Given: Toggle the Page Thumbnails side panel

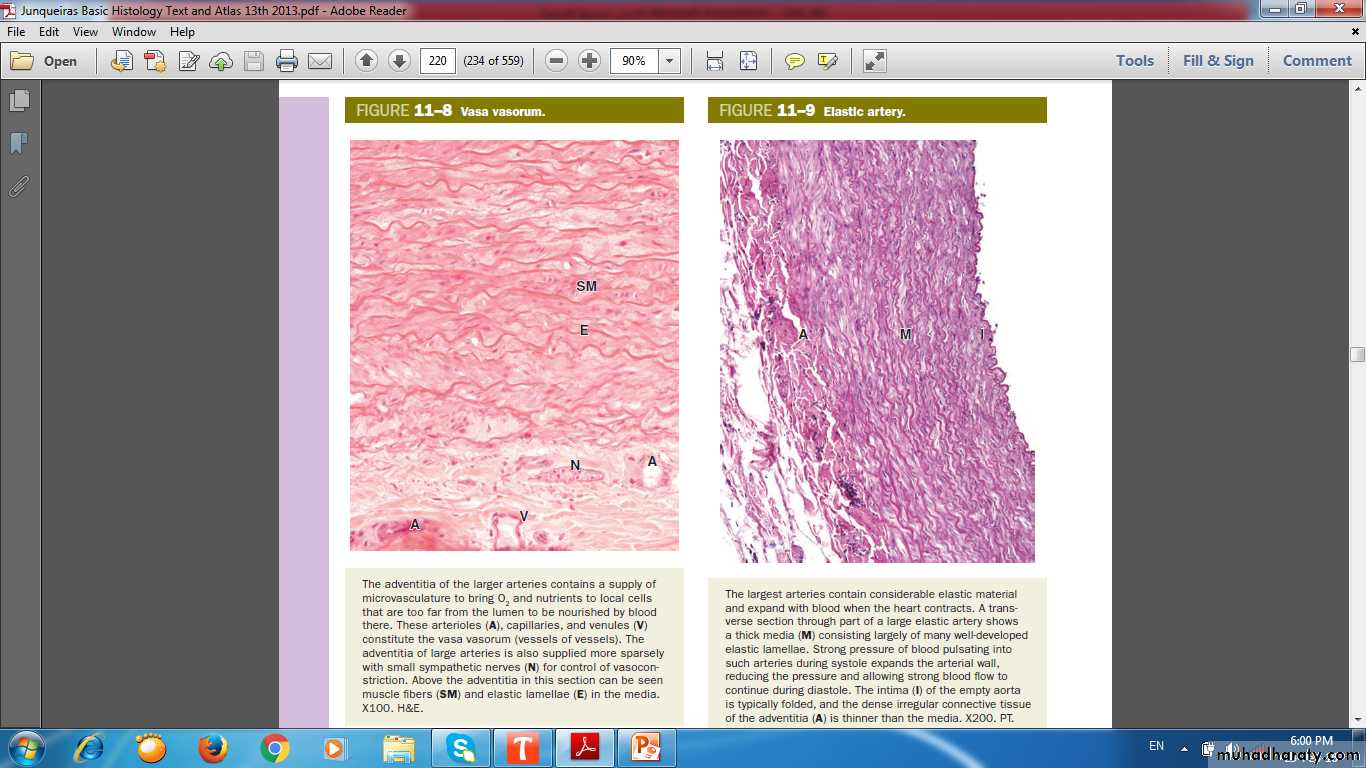Looking at the screenshot, I should (x=19, y=101).
